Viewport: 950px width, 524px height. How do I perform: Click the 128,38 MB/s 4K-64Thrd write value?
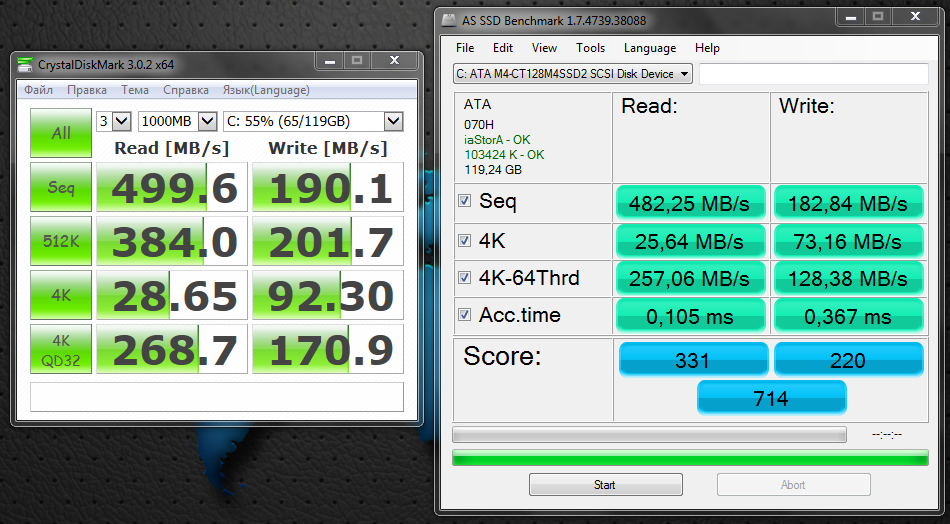point(848,278)
